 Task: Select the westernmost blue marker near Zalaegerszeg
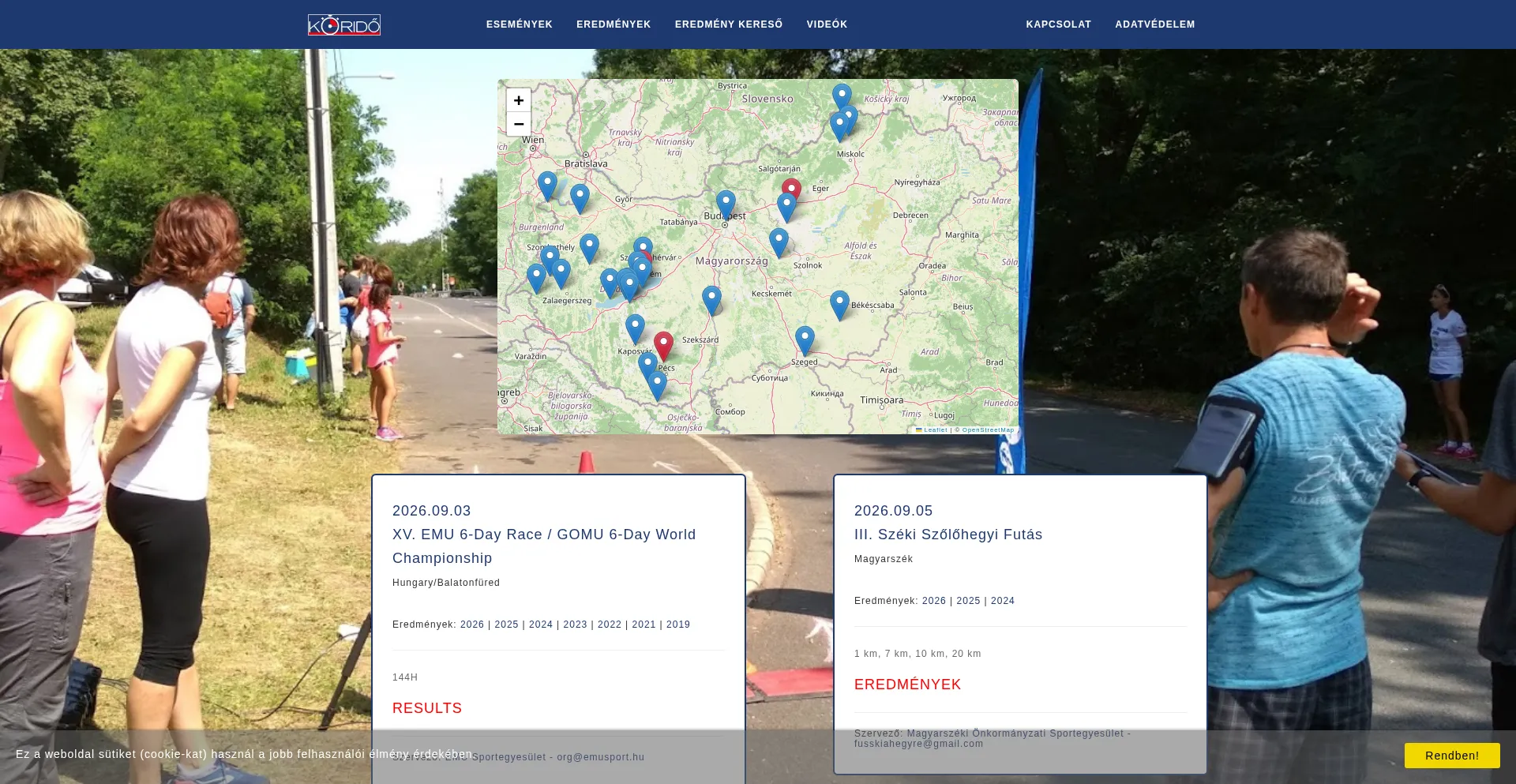pyautogui.click(x=536, y=278)
